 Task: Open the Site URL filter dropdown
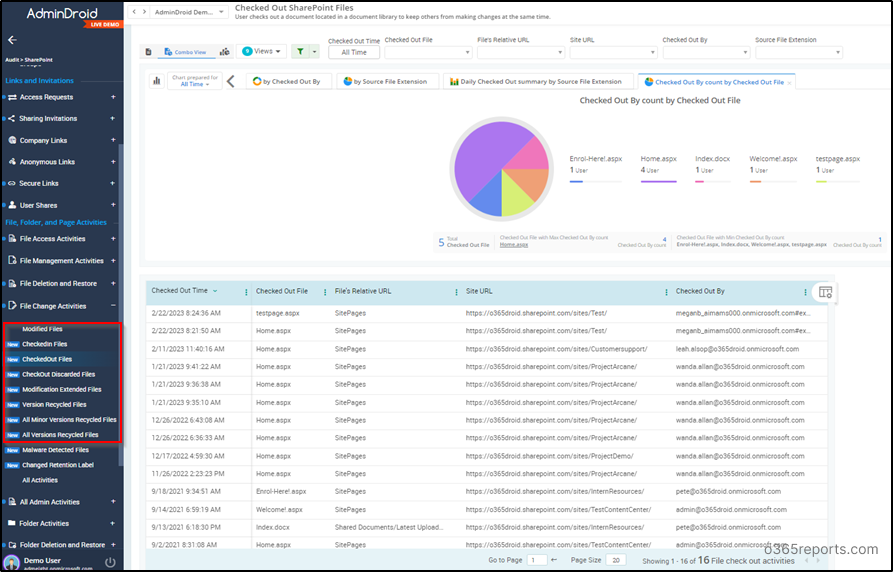[613, 52]
